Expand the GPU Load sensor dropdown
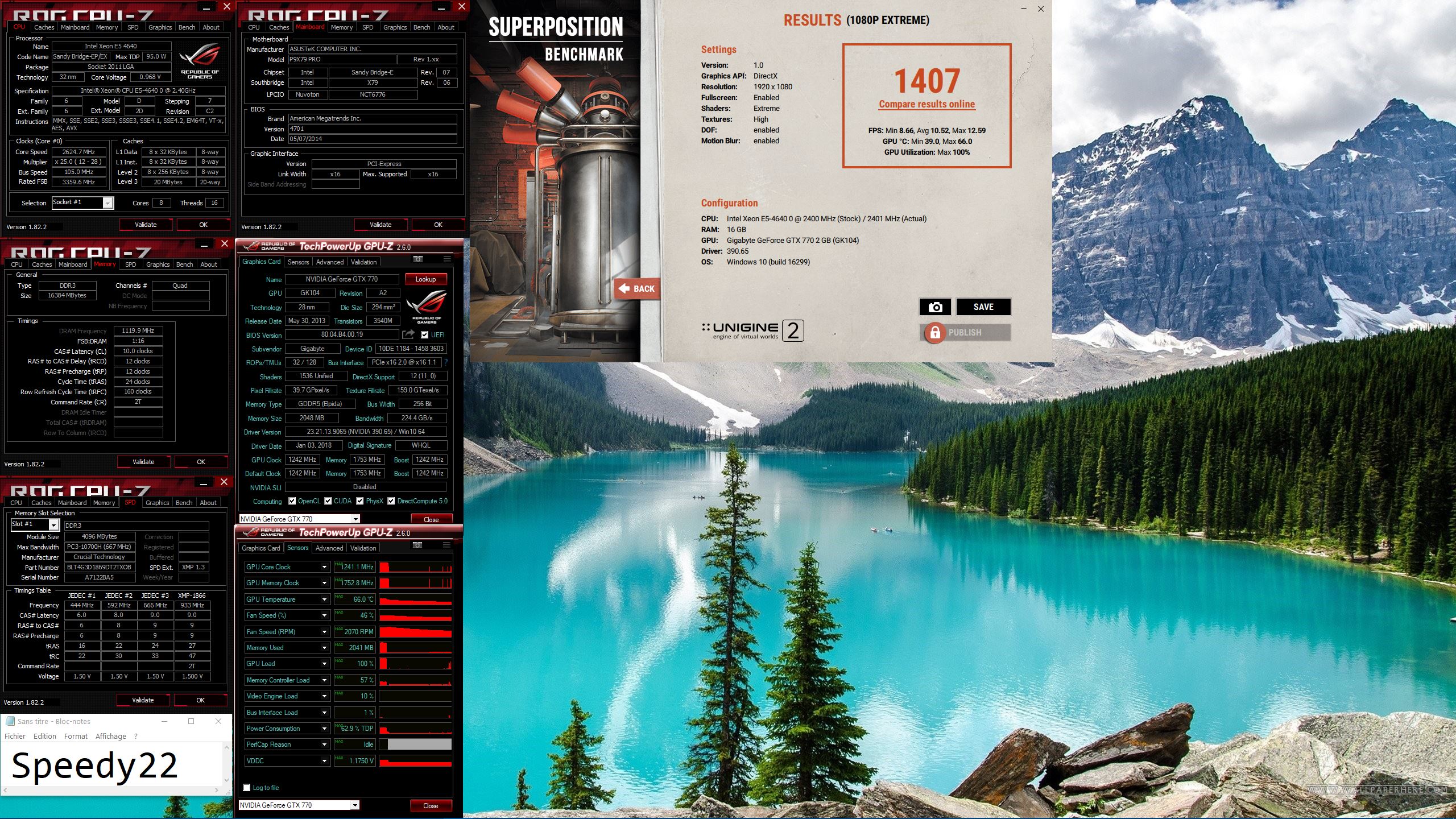The width and height of the screenshot is (1456, 819). click(324, 664)
